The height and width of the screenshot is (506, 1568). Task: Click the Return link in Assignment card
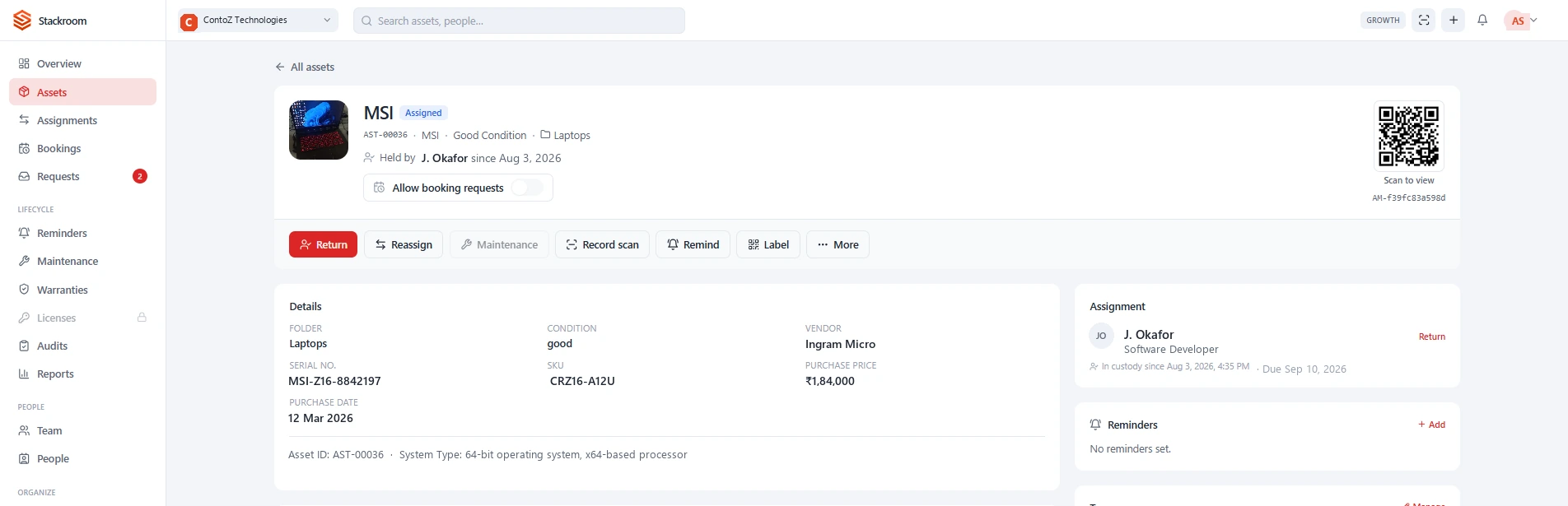tap(1431, 337)
